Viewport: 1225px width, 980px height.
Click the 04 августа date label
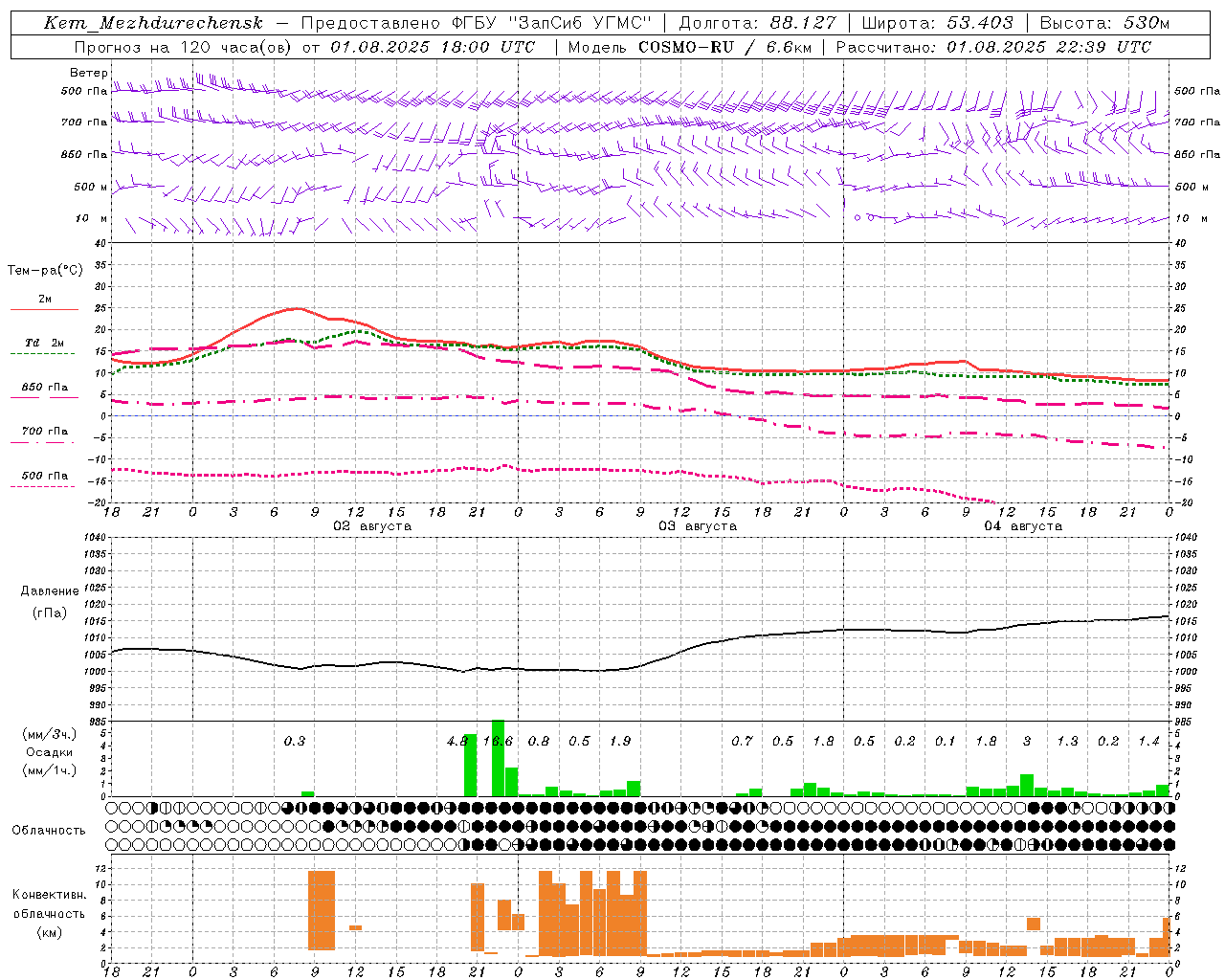tap(1023, 526)
